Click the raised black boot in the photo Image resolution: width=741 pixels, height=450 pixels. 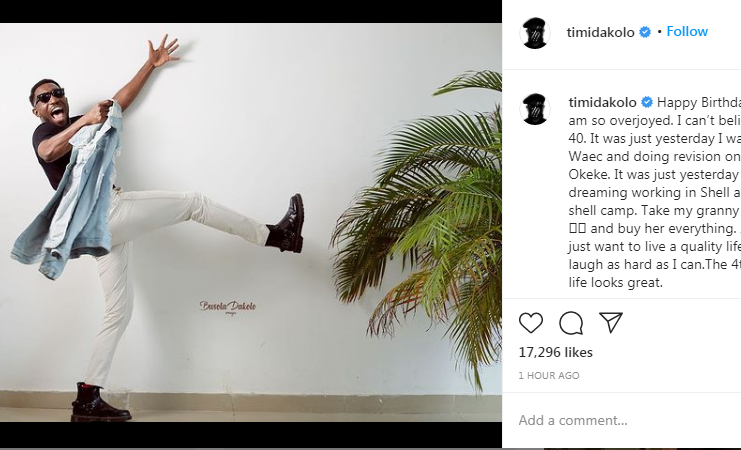coord(287,224)
